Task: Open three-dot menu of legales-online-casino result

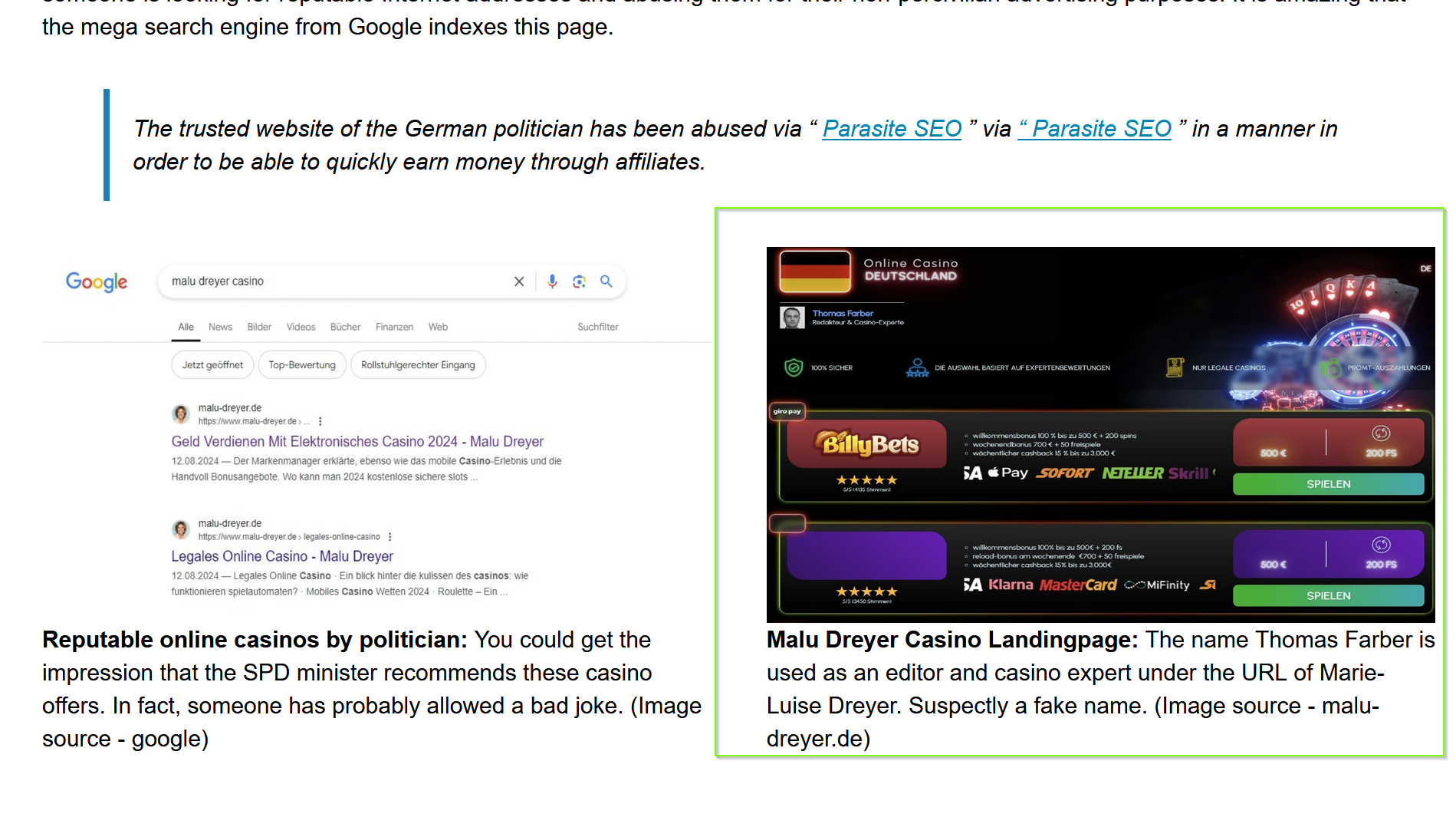Action: pos(390,537)
